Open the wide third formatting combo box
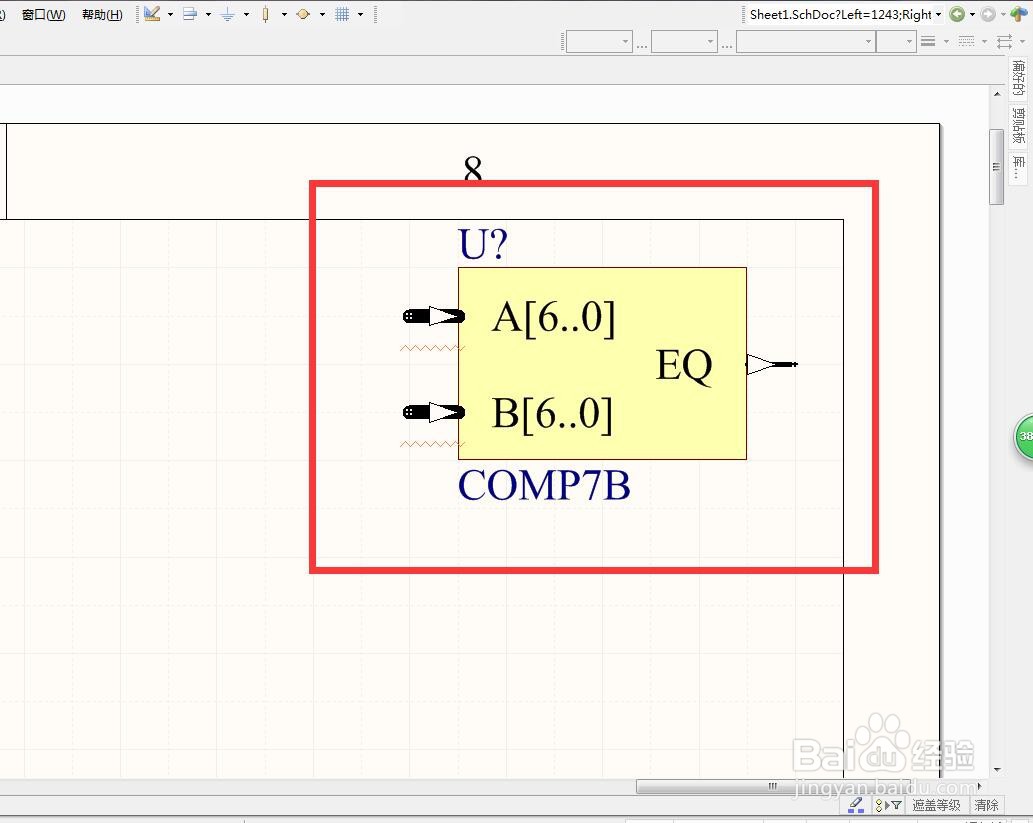This screenshot has height=823, width=1033. point(806,42)
